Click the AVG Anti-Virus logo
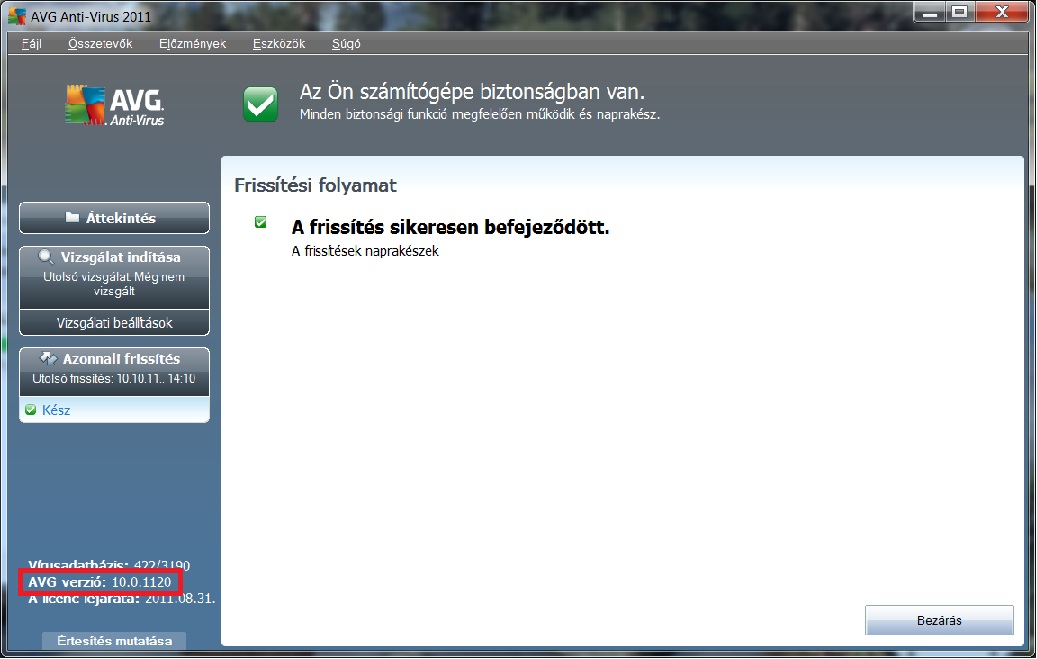The image size is (1037, 659). click(115, 105)
